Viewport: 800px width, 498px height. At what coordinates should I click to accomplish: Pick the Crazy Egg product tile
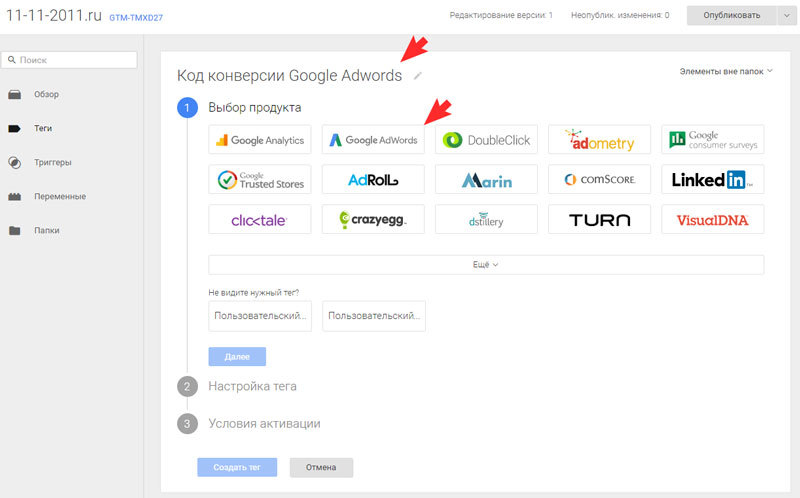point(373,219)
